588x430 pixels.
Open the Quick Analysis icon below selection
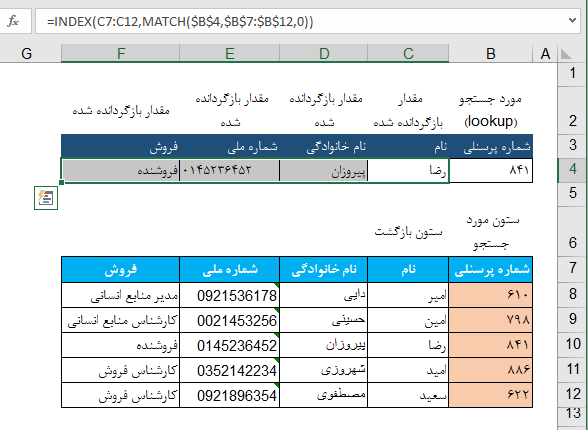point(46,198)
